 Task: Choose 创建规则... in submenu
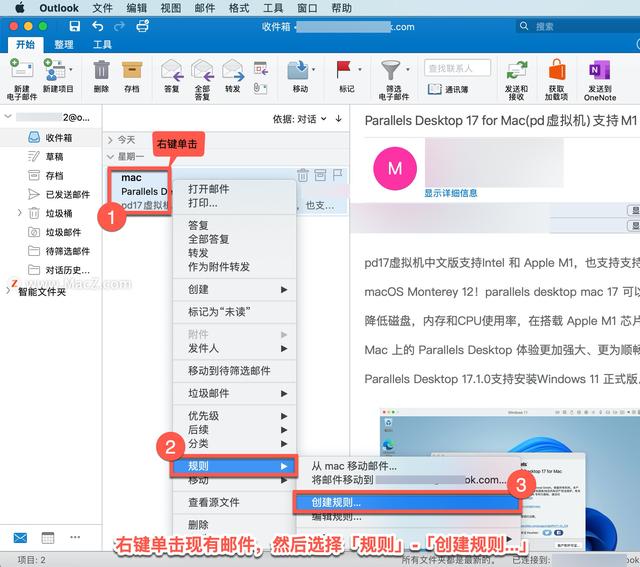407,503
